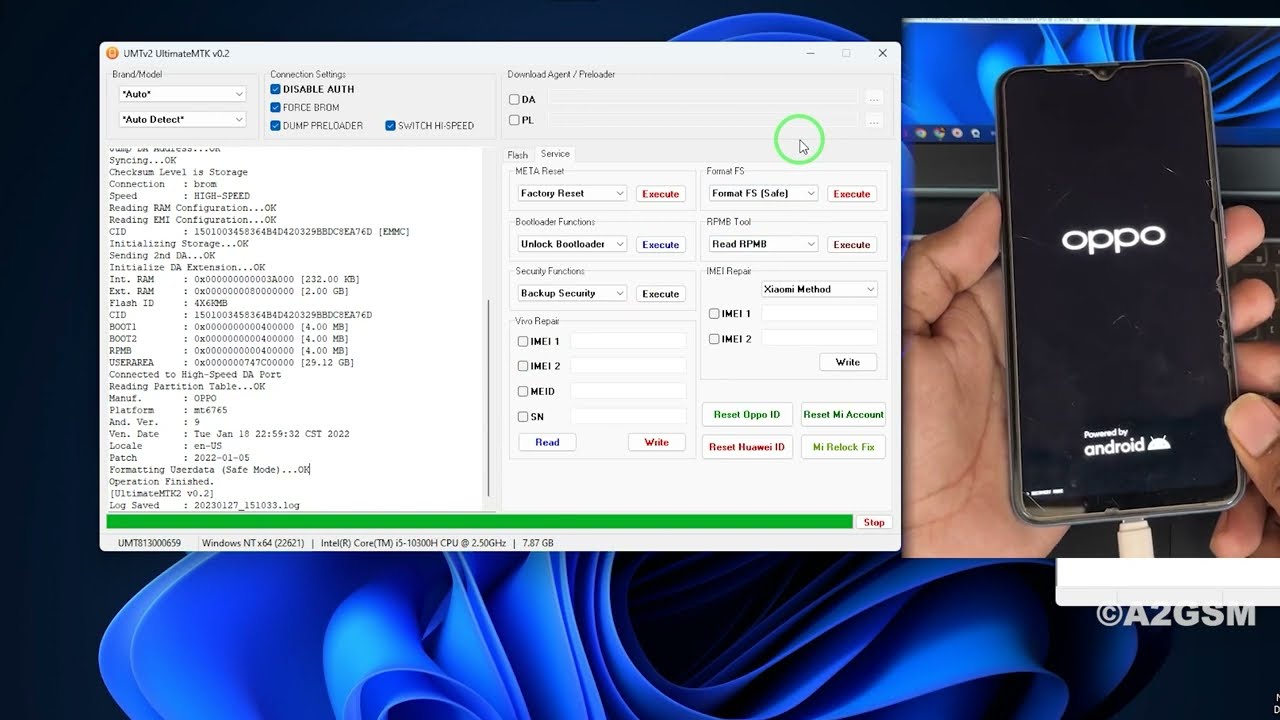Screen dimensions: 1280x720
Task: Click the Vivo Repair IMEI 1 field
Action: coord(628,341)
